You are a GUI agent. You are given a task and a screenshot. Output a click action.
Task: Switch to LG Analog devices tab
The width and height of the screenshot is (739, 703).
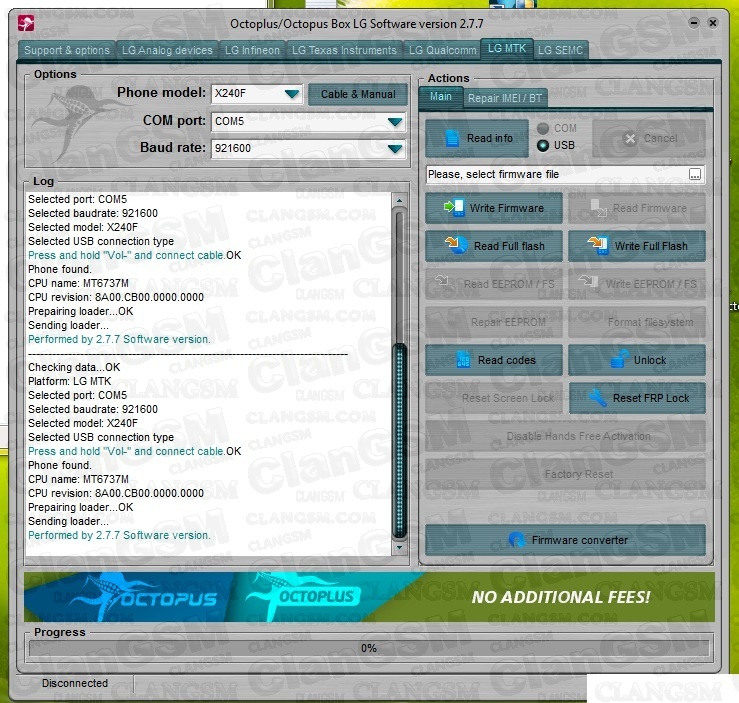167,50
